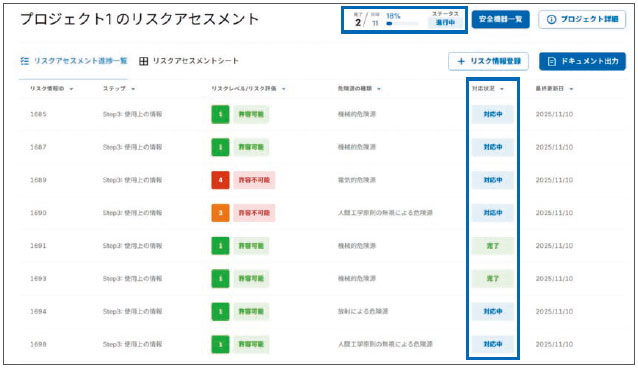
Task: Click 対応中 status in row 1690
Action: [493, 213]
